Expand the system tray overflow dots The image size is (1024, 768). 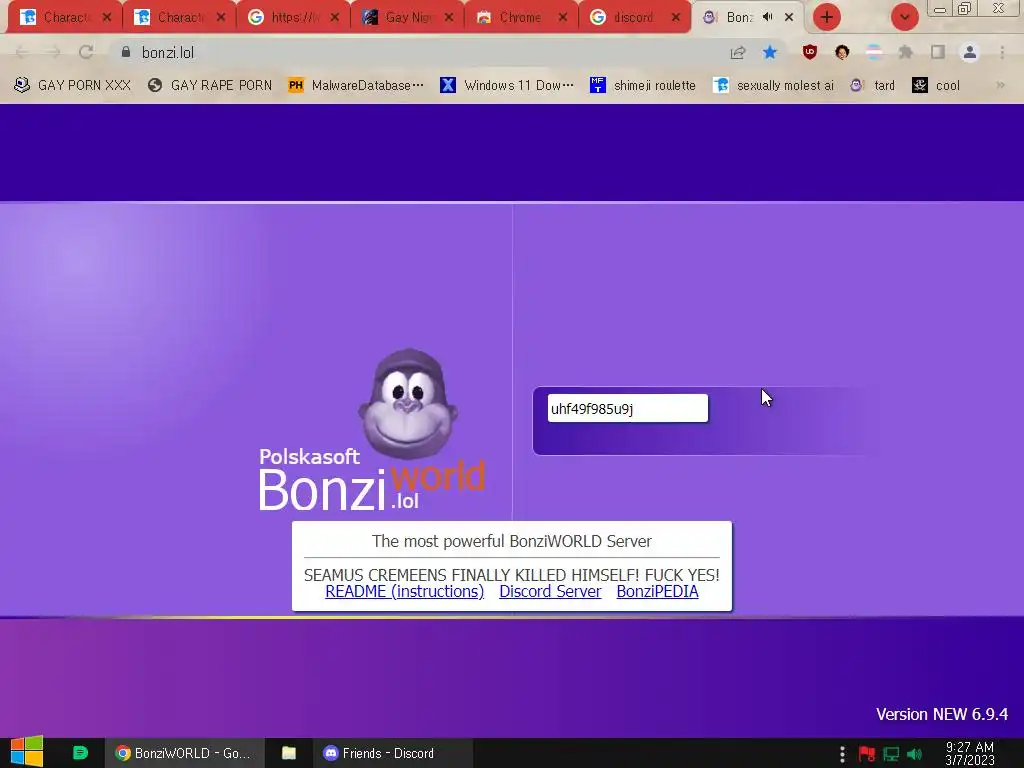pos(842,754)
